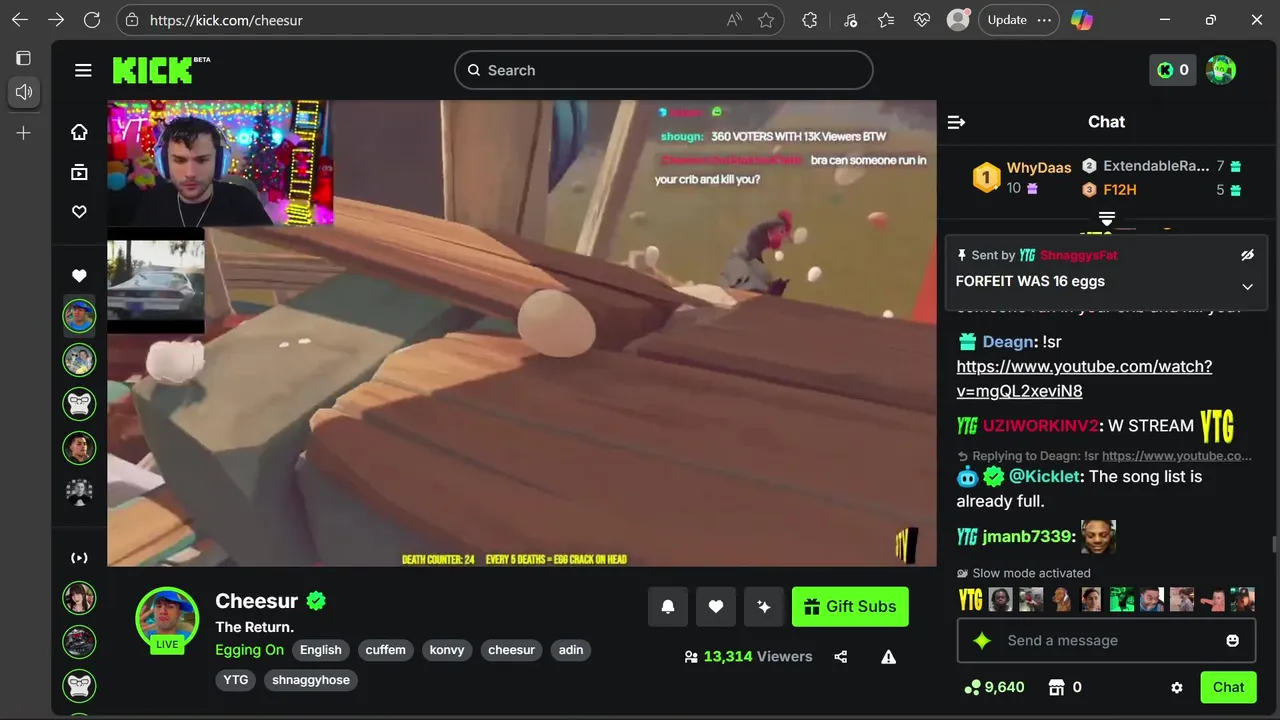Open browser music note icon

850,20
